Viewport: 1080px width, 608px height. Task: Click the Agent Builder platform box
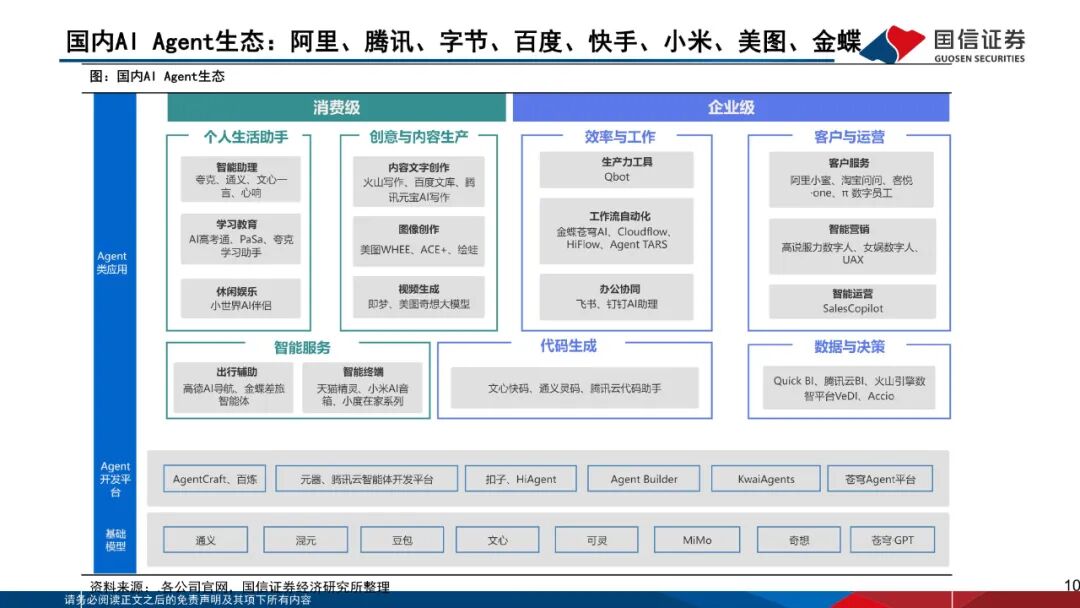point(644,479)
